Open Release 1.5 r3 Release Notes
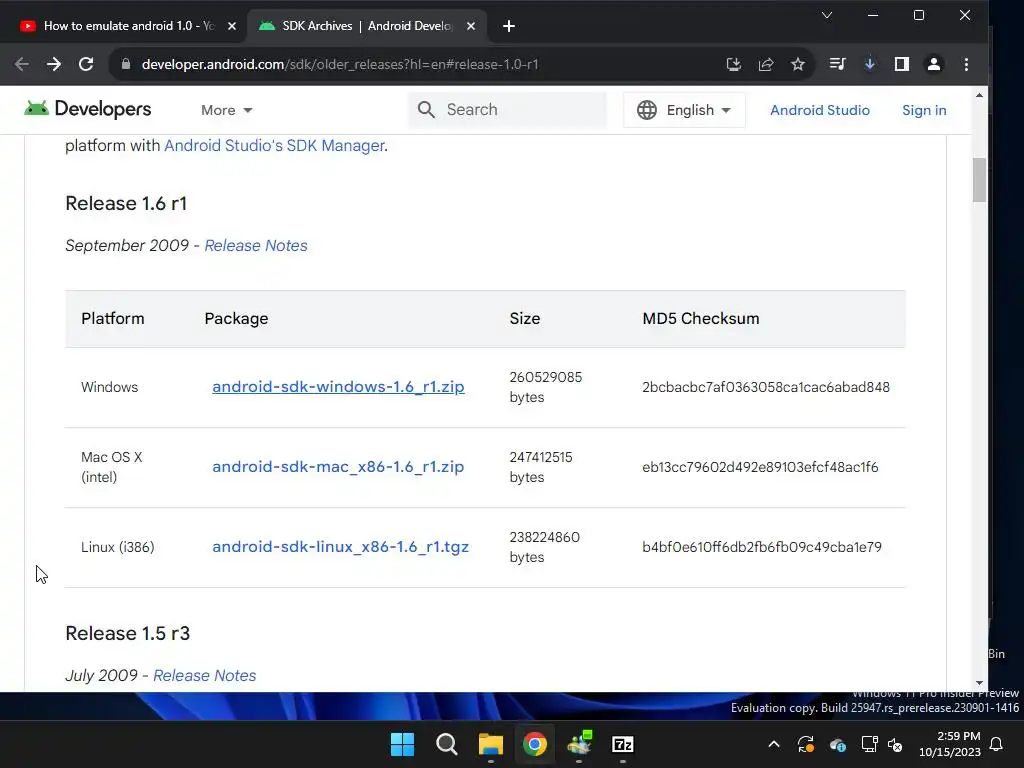The width and height of the screenshot is (1024, 768). tap(204, 675)
